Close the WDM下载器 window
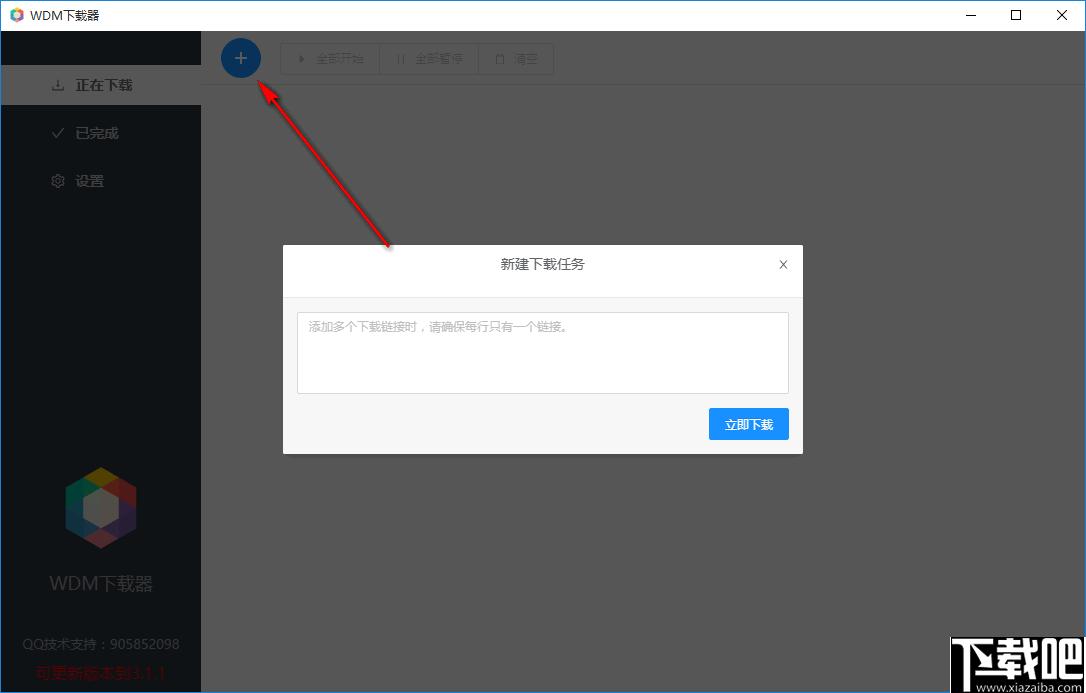The height and width of the screenshot is (693, 1086). (x=1062, y=15)
